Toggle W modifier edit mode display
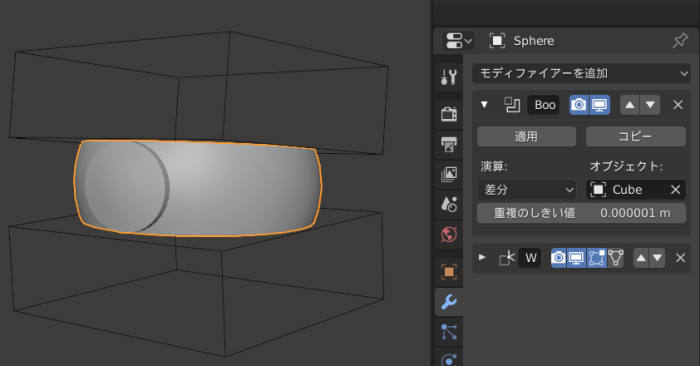 pos(596,258)
